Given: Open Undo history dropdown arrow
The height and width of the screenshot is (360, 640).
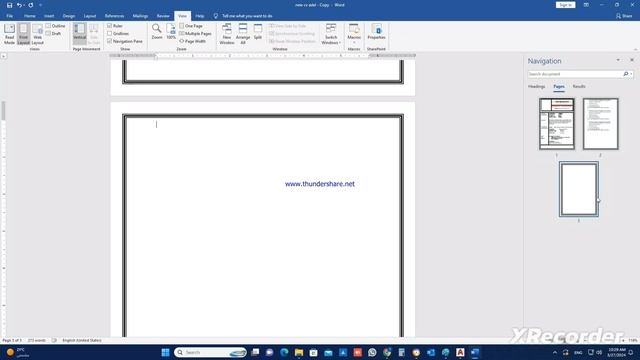Looking at the screenshot, I should tap(24, 5).
